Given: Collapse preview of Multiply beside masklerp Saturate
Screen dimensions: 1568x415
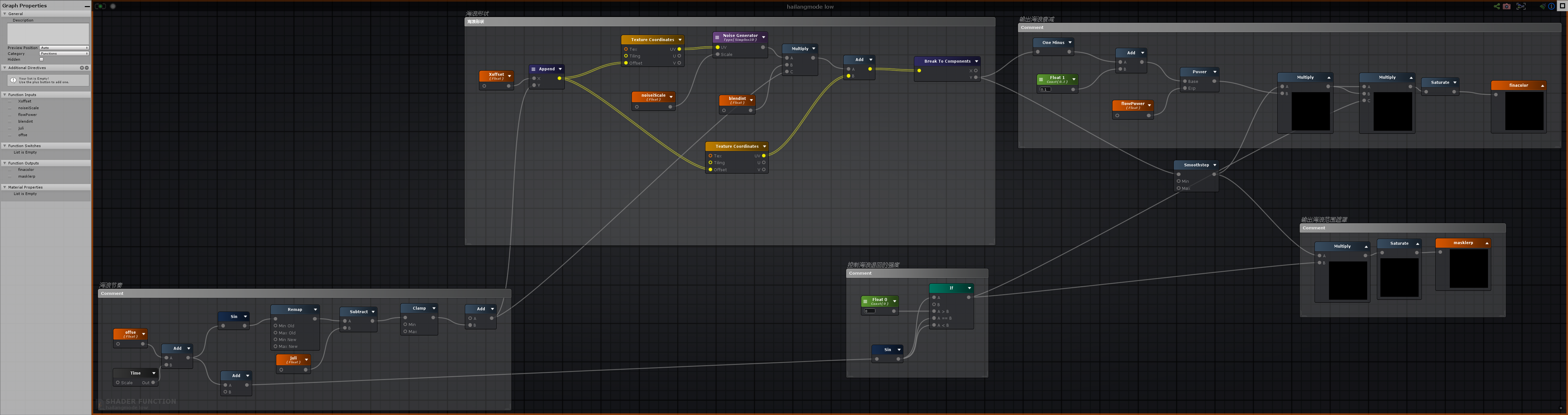Looking at the screenshot, I should pos(1366,246).
